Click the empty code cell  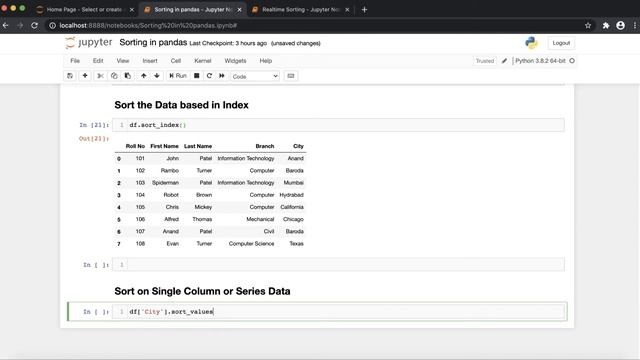338,264
